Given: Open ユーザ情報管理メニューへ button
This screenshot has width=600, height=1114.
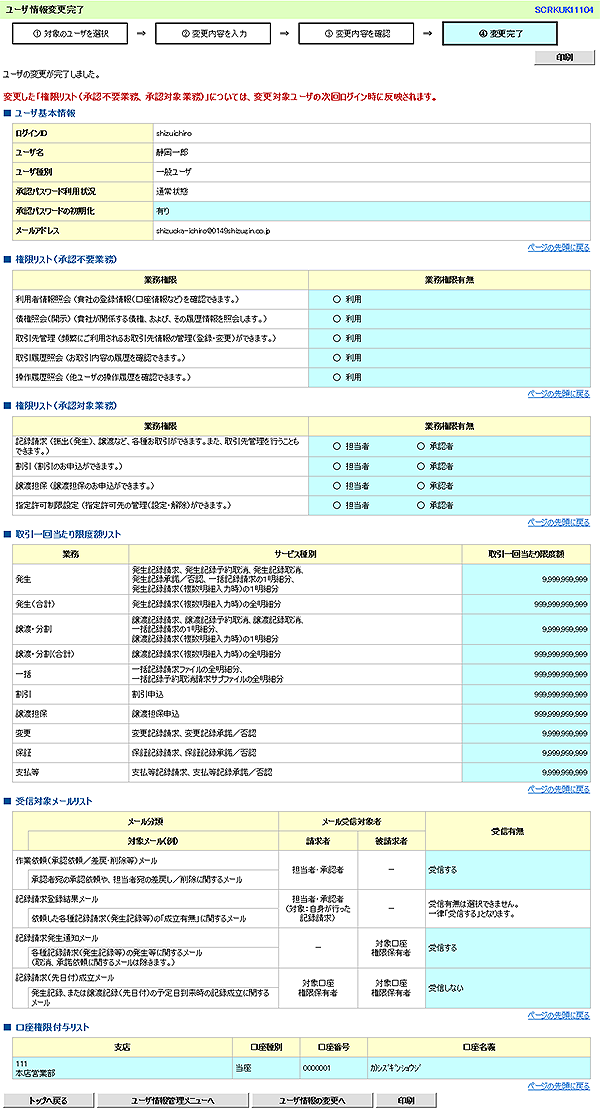Looking at the screenshot, I should (x=173, y=1100).
